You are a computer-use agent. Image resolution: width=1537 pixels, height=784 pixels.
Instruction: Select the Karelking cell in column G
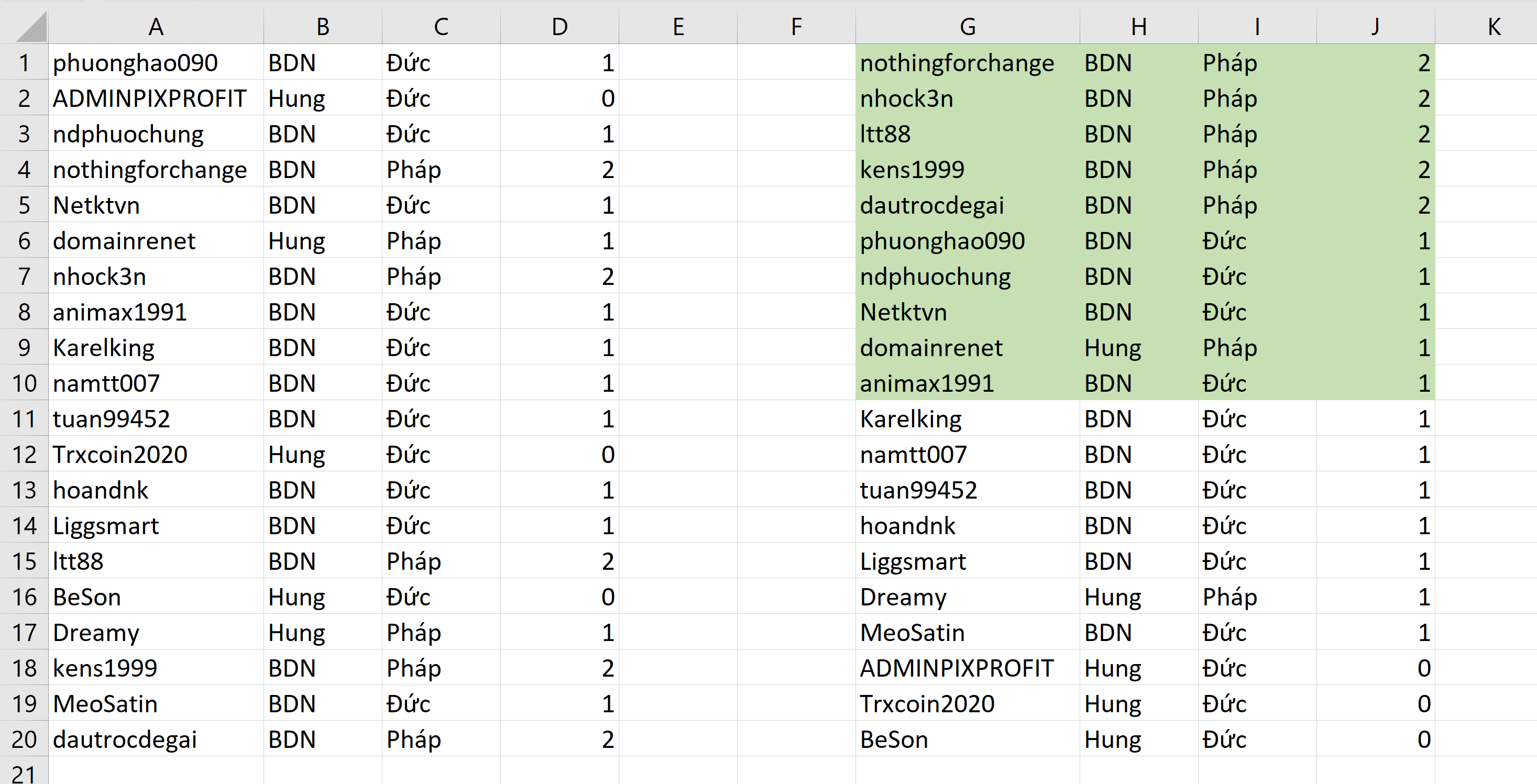pos(910,419)
